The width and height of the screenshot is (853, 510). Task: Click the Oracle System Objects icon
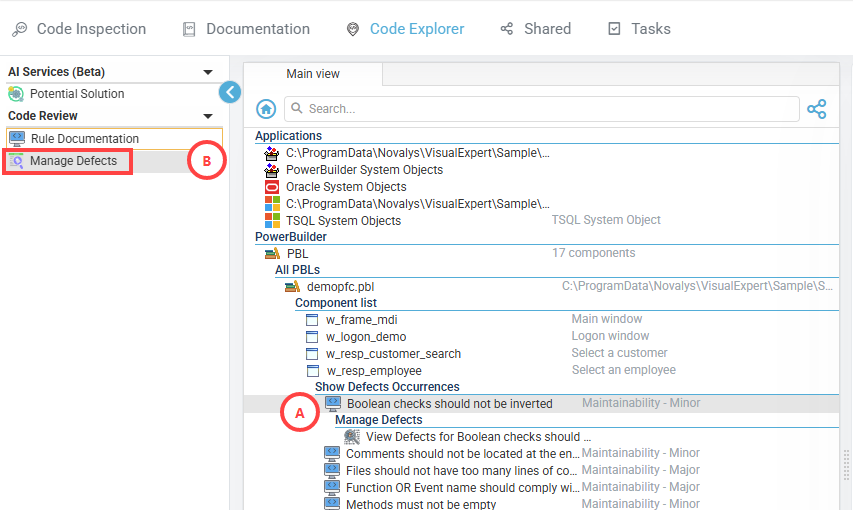click(x=271, y=187)
